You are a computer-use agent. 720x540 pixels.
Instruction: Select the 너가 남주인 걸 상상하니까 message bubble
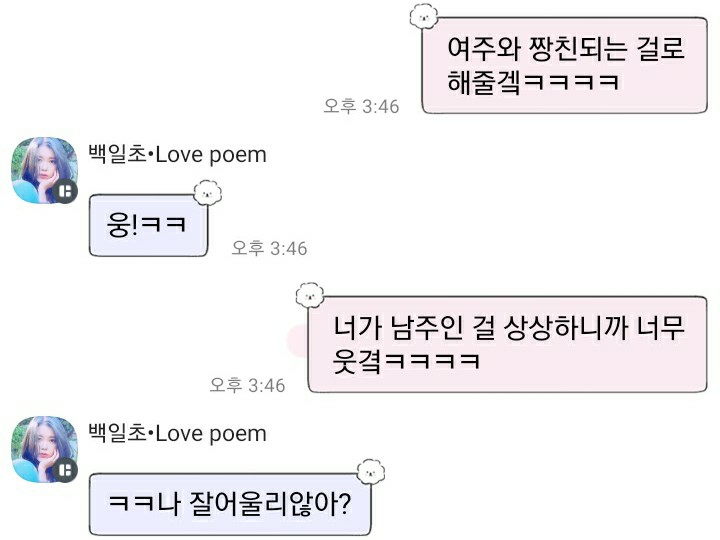508,342
